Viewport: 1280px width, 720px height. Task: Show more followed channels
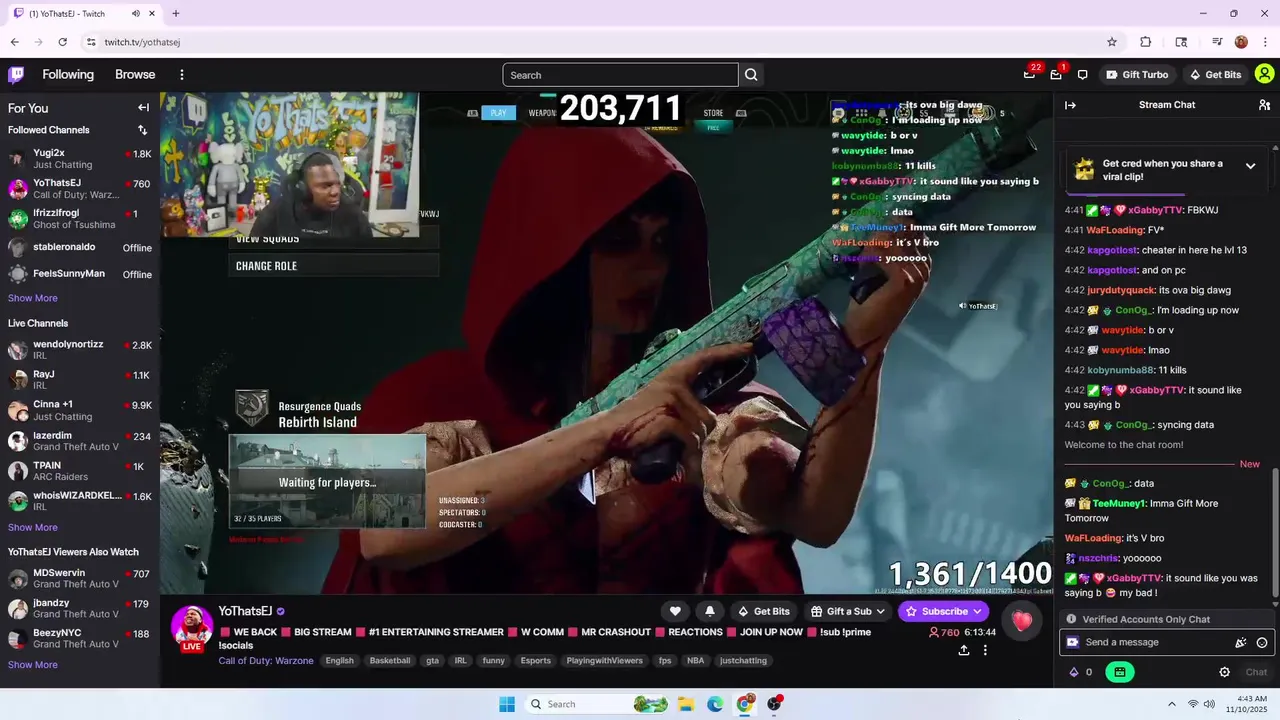point(33,298)
